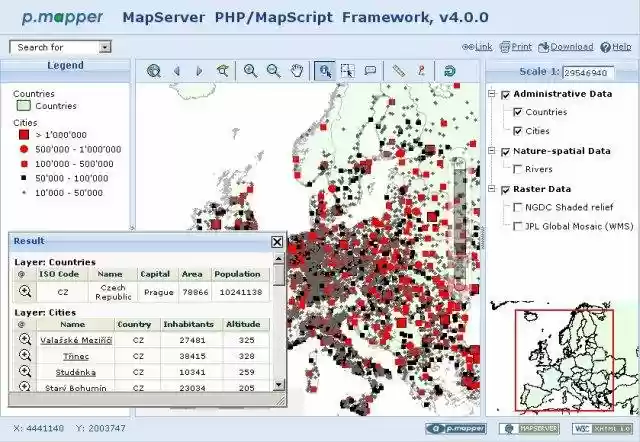Click the Result panel scrollbar up arrow
640x442 pixels.
[x=279, y=258]
